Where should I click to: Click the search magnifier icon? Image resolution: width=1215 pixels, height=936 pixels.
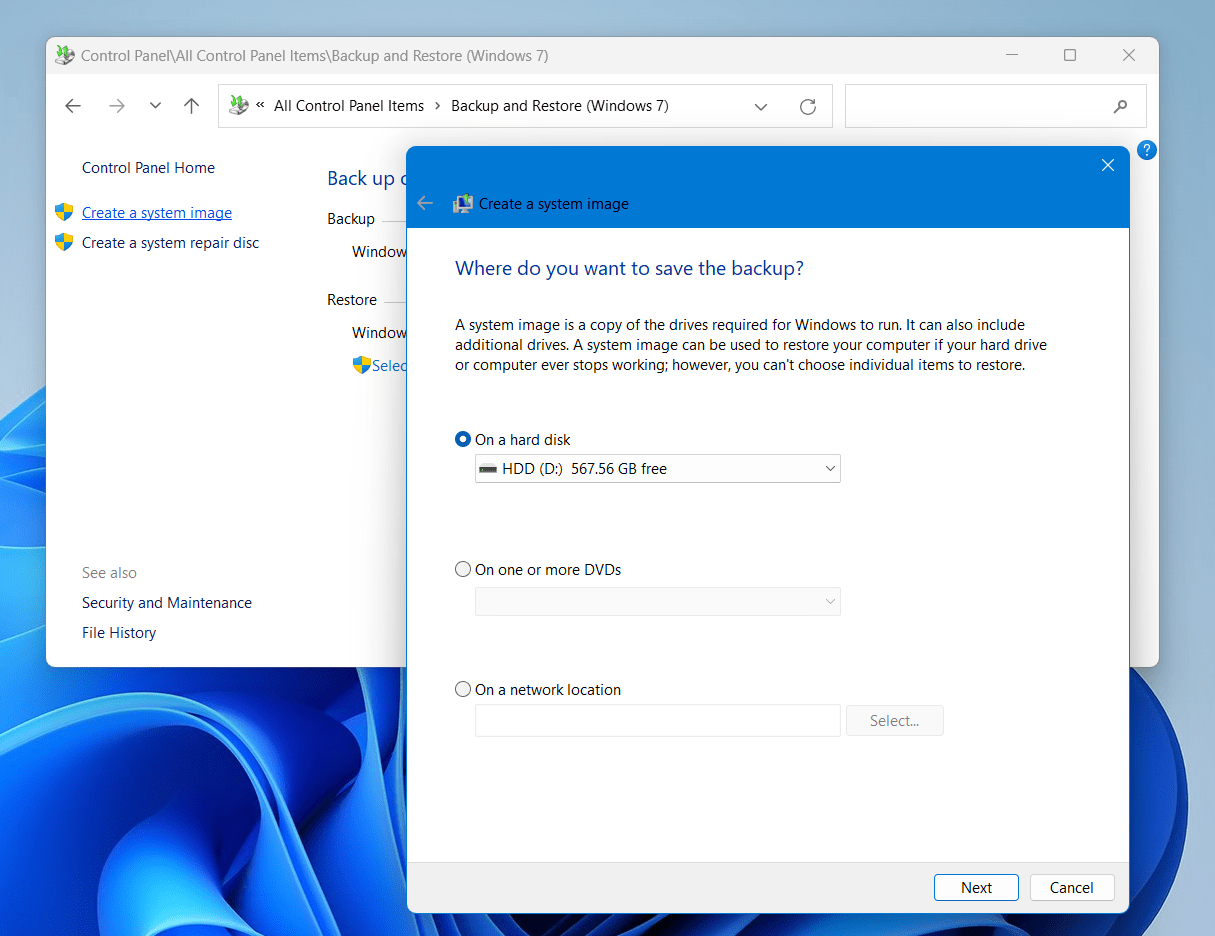(x=1121, y=106)
